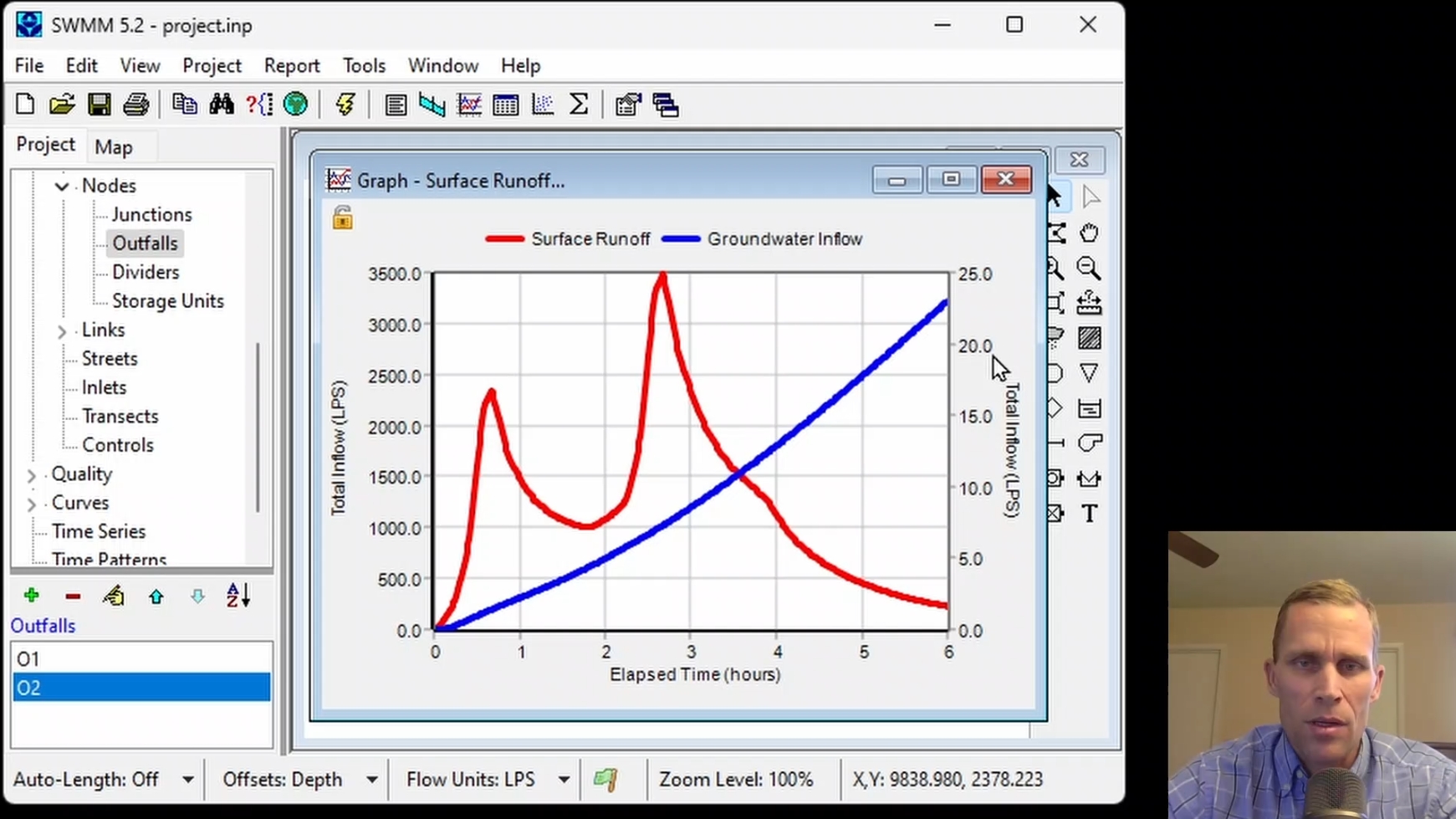Select the Add Text label tool
Screen dimensions: 1456x819
tap(1089, 514)
